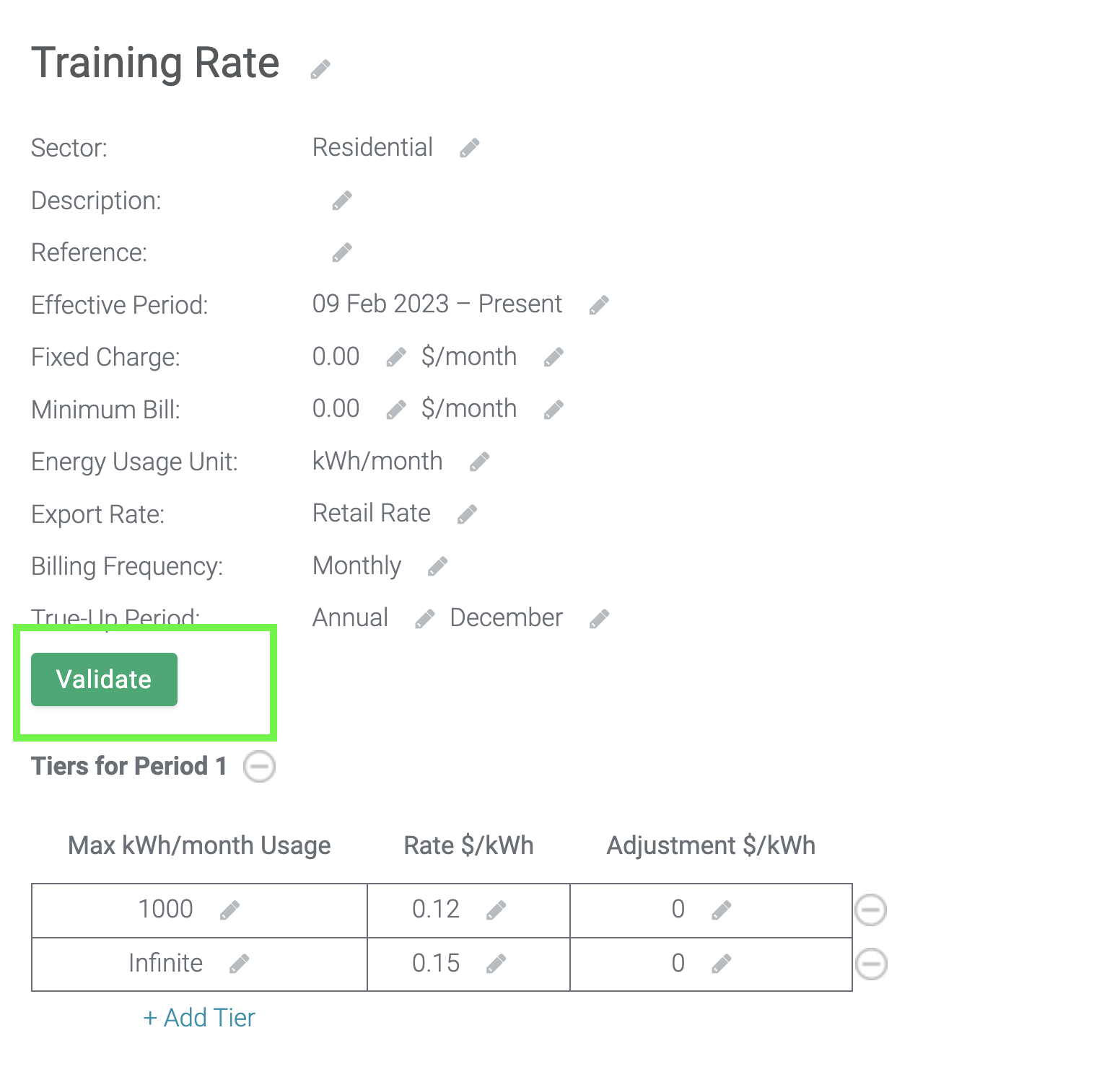Collapse the Tiers for Period 1 section
Image resolution: width=1120 pixels, height=1069 pixels.
(259, 767)
